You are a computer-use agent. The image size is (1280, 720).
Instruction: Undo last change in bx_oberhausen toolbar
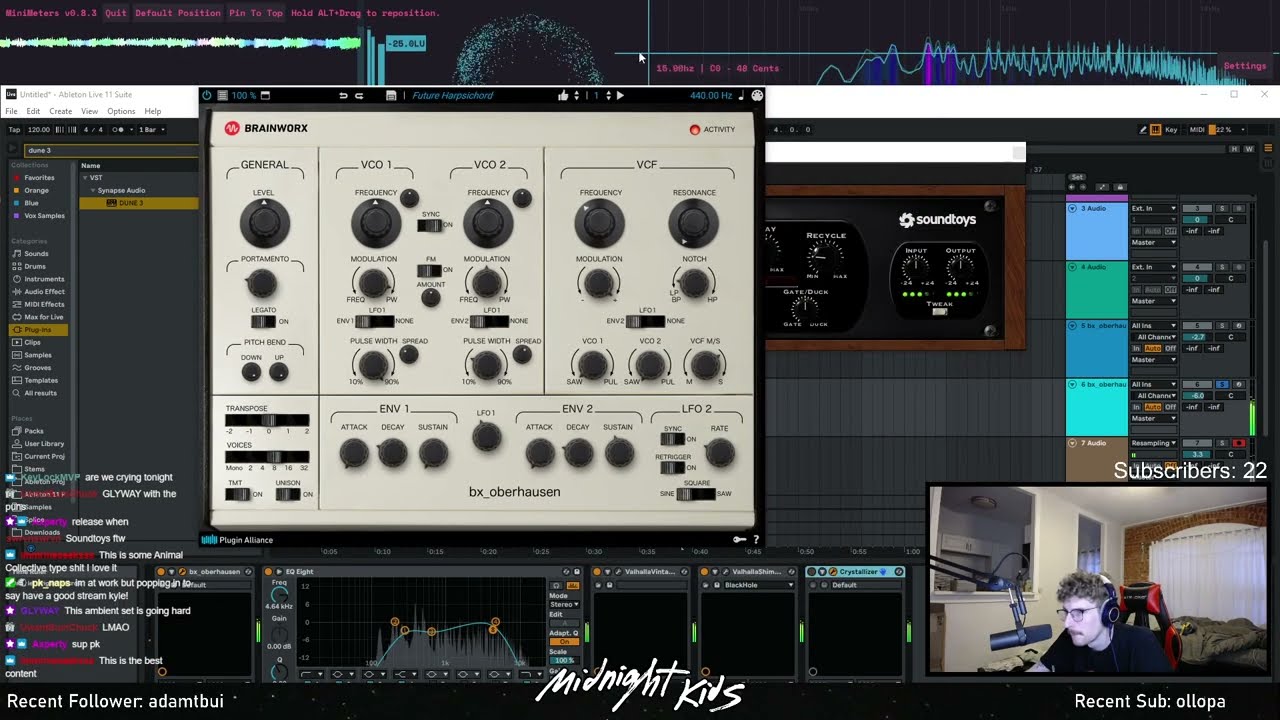[343, 95]
